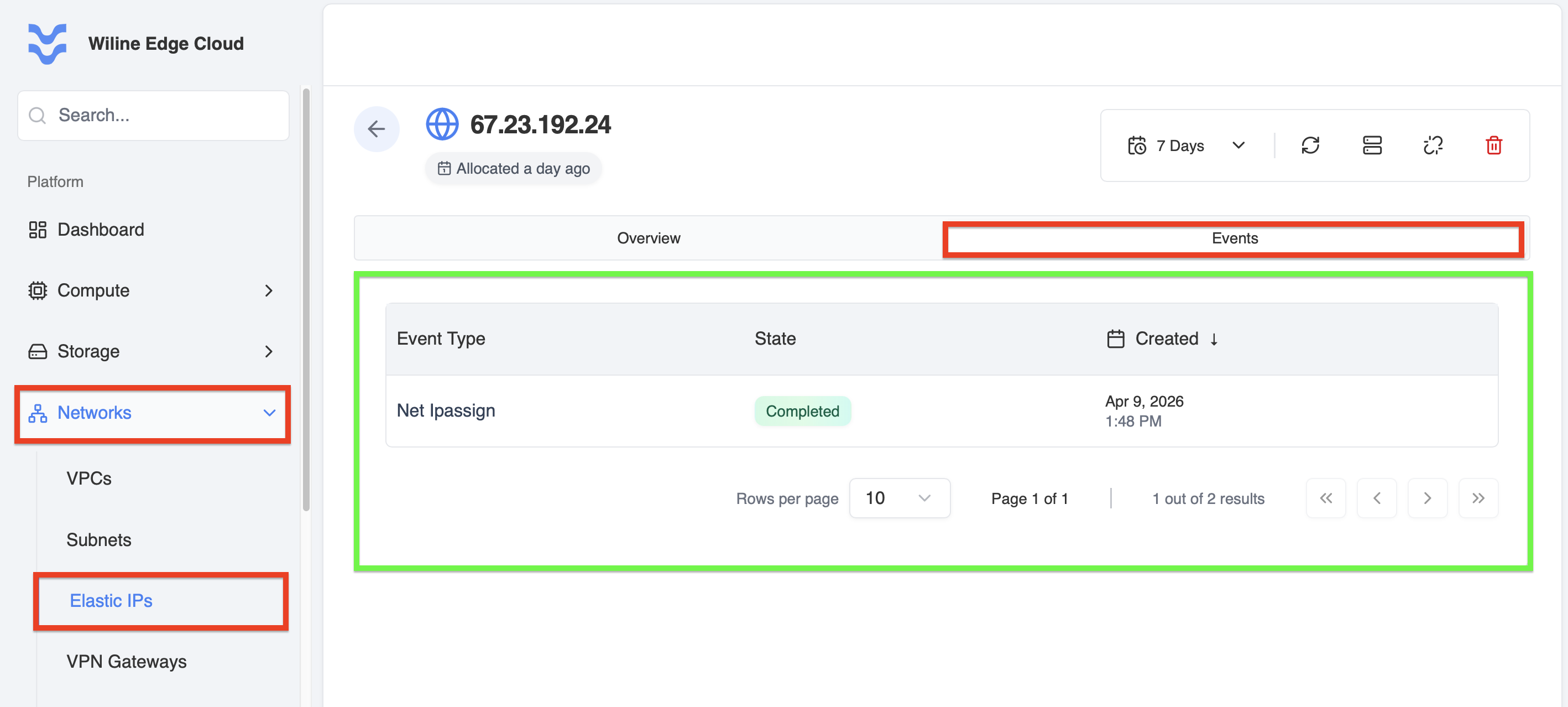This screenshot has width=1568, height=707.
Task: Click the calendar clock icon by 7 Days
Action: [x=1136, y=145]
